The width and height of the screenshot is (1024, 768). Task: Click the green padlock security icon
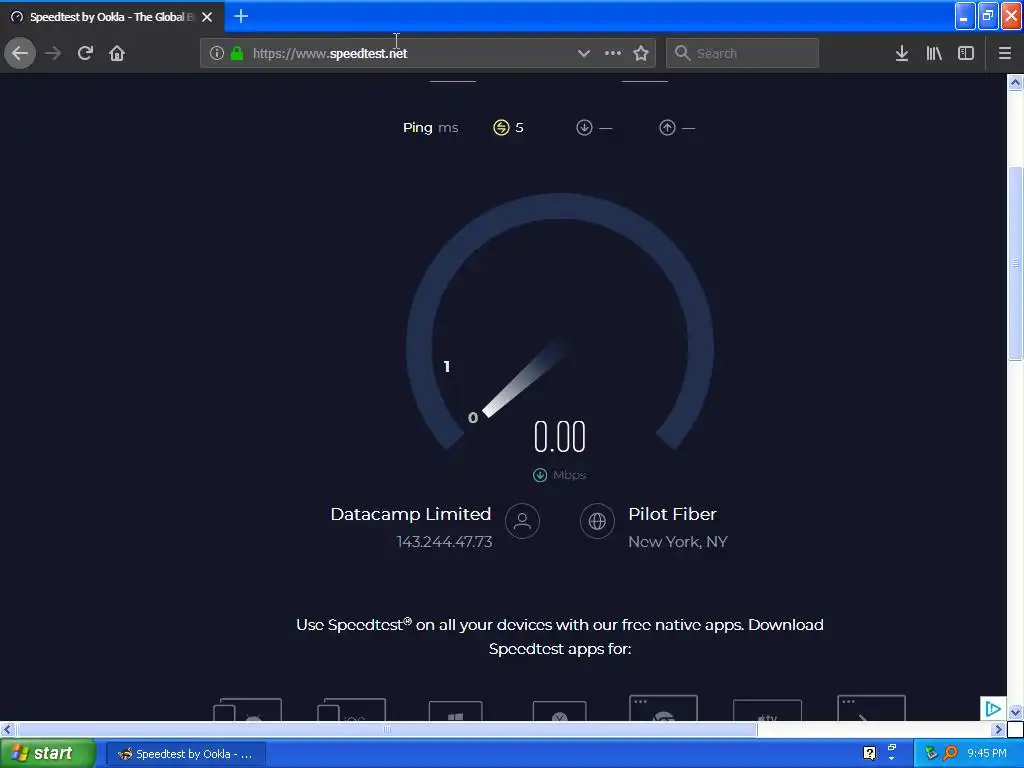(237, 53)
